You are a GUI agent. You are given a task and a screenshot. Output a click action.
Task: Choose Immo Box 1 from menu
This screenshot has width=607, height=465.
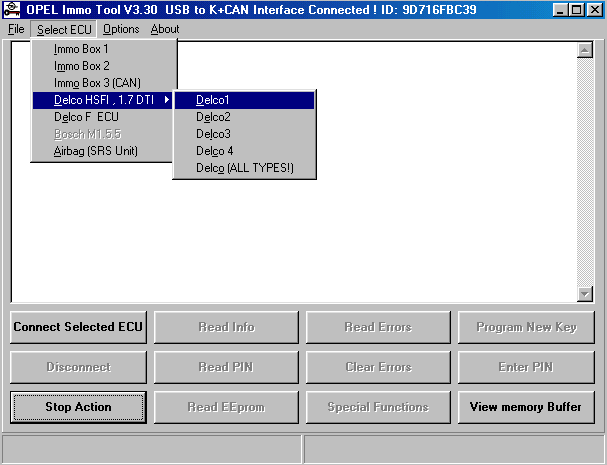[x=104, y=49]
